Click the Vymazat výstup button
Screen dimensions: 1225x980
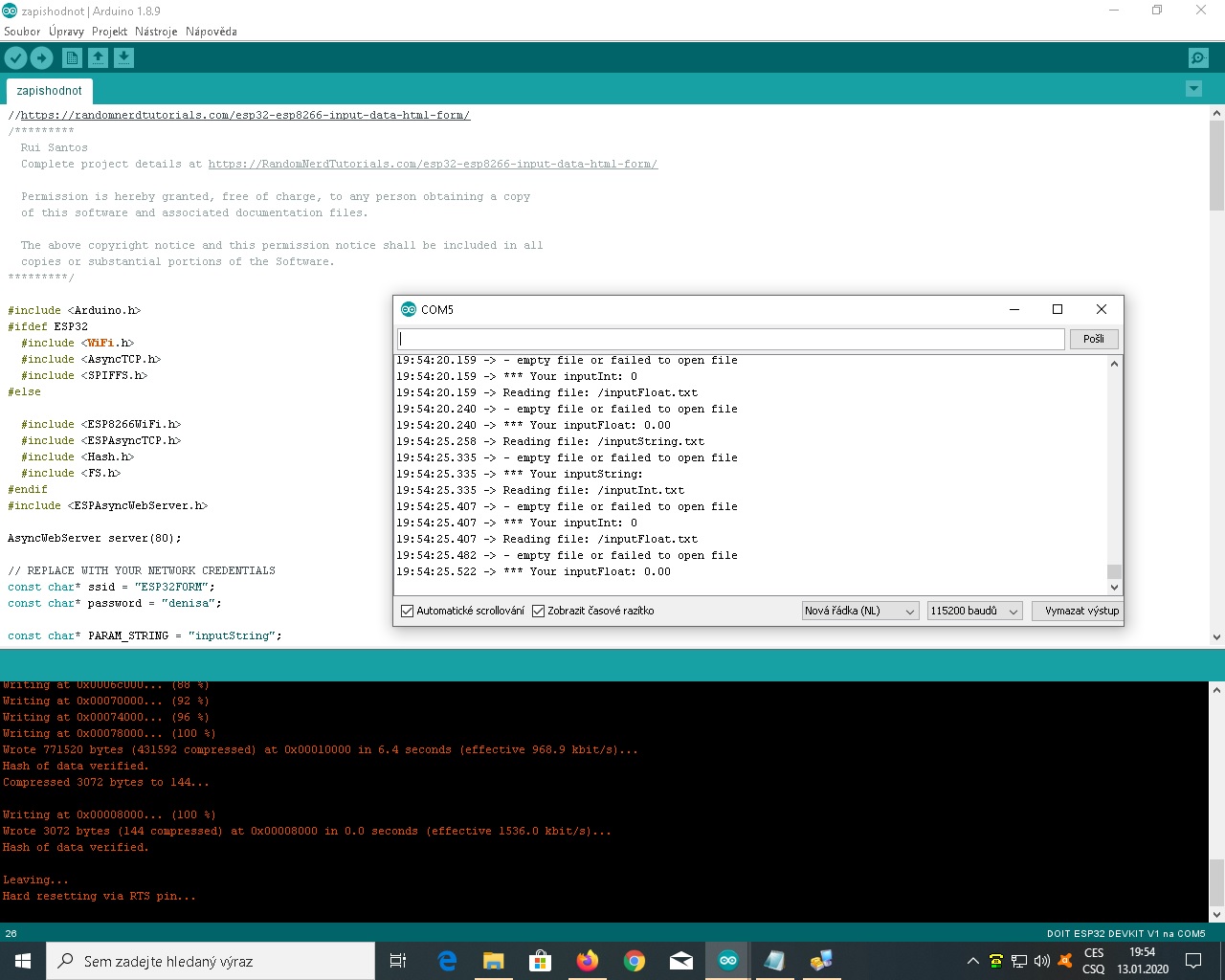1080,611
